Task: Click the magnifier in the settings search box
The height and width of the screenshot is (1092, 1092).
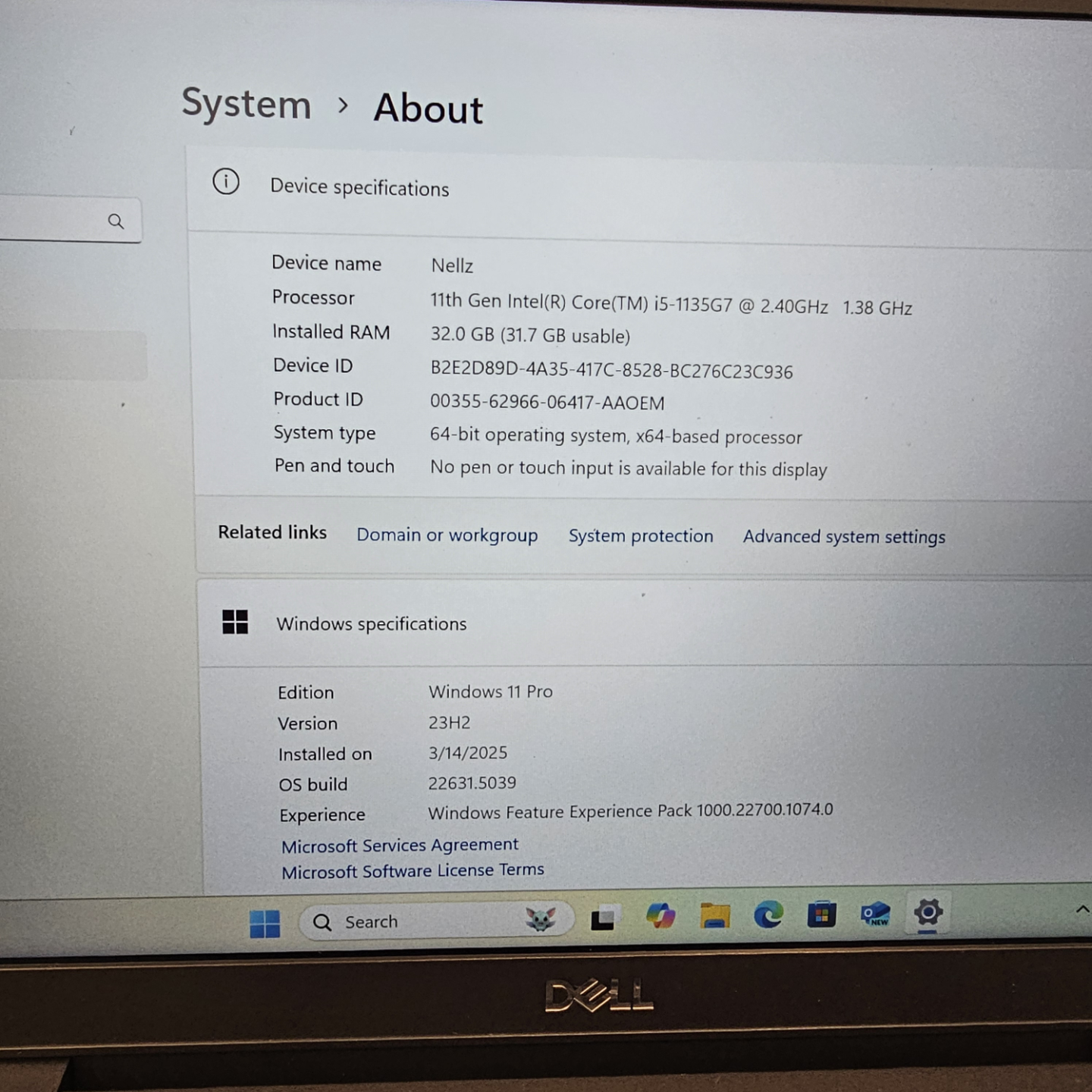Action: point(116,221)
